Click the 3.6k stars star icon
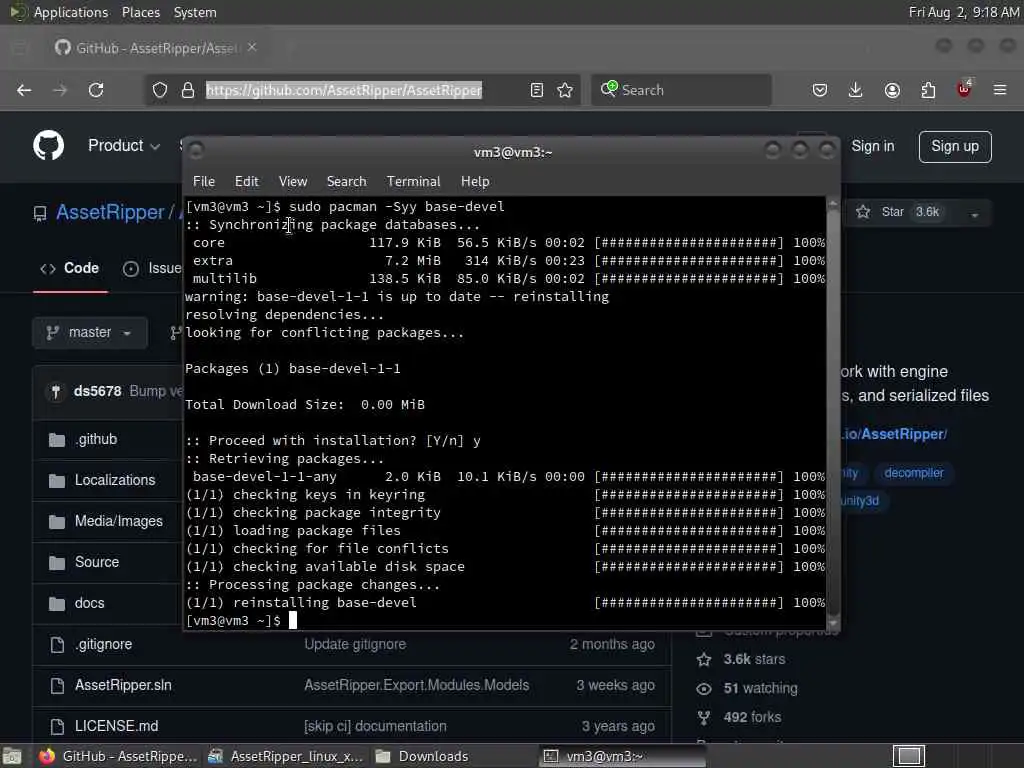The width and height of the screenshot is (1024, 768). coord(703,660)
